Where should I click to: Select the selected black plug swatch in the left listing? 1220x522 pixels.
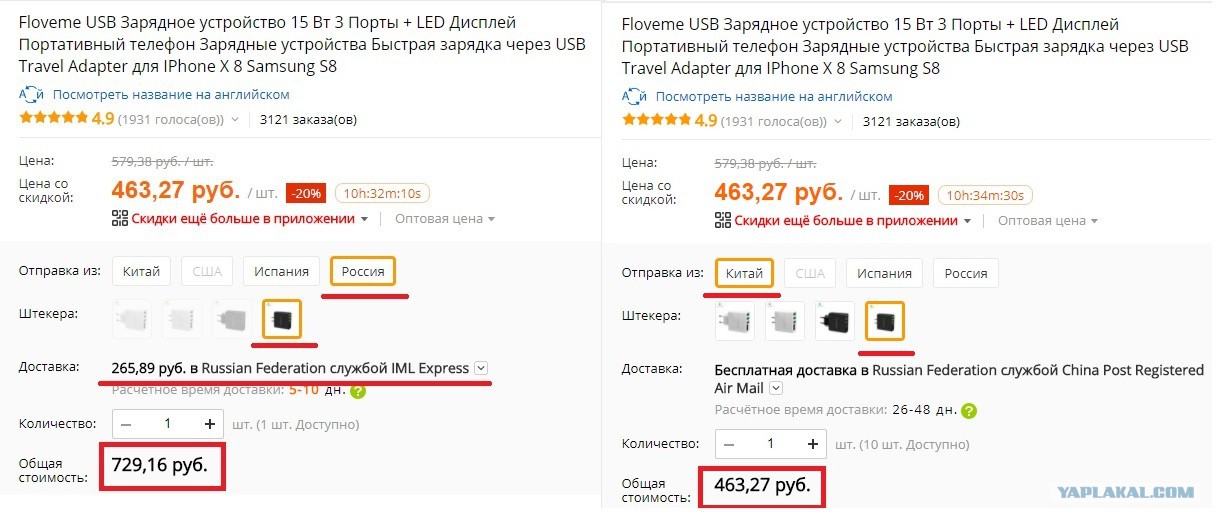pyautogui.click(x=281, y=319)
